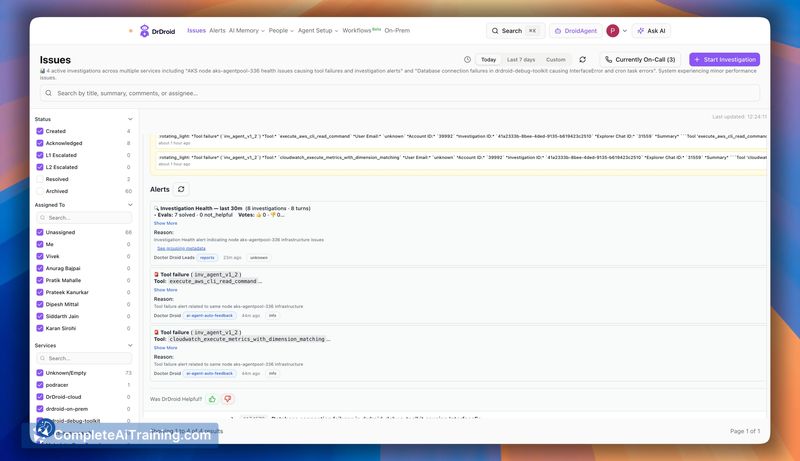The height and width of the screenshot is (461, 800).
Task: Open Currently On-Call (3) list
Action: [640, 60]
